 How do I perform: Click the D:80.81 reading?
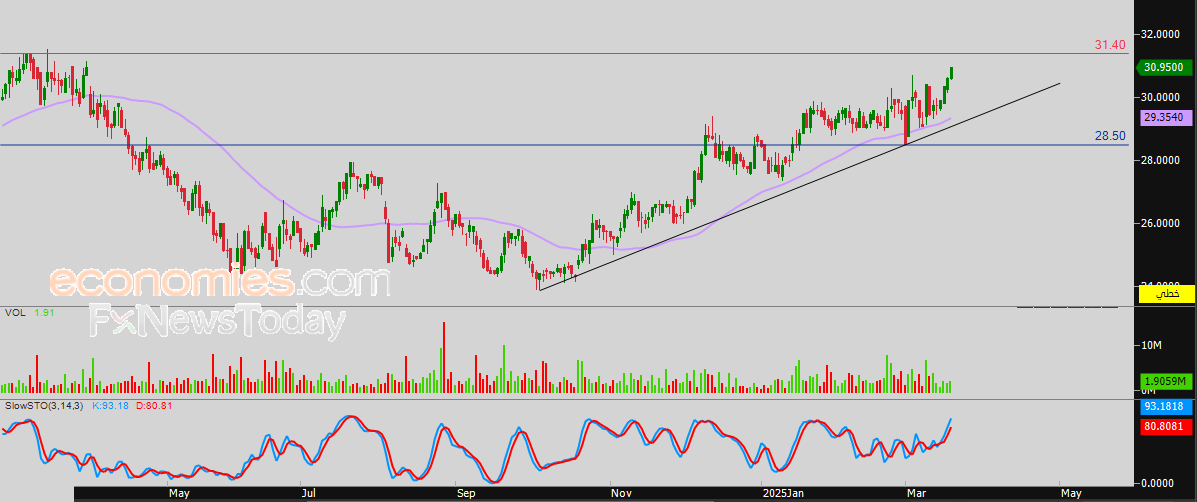153,405
